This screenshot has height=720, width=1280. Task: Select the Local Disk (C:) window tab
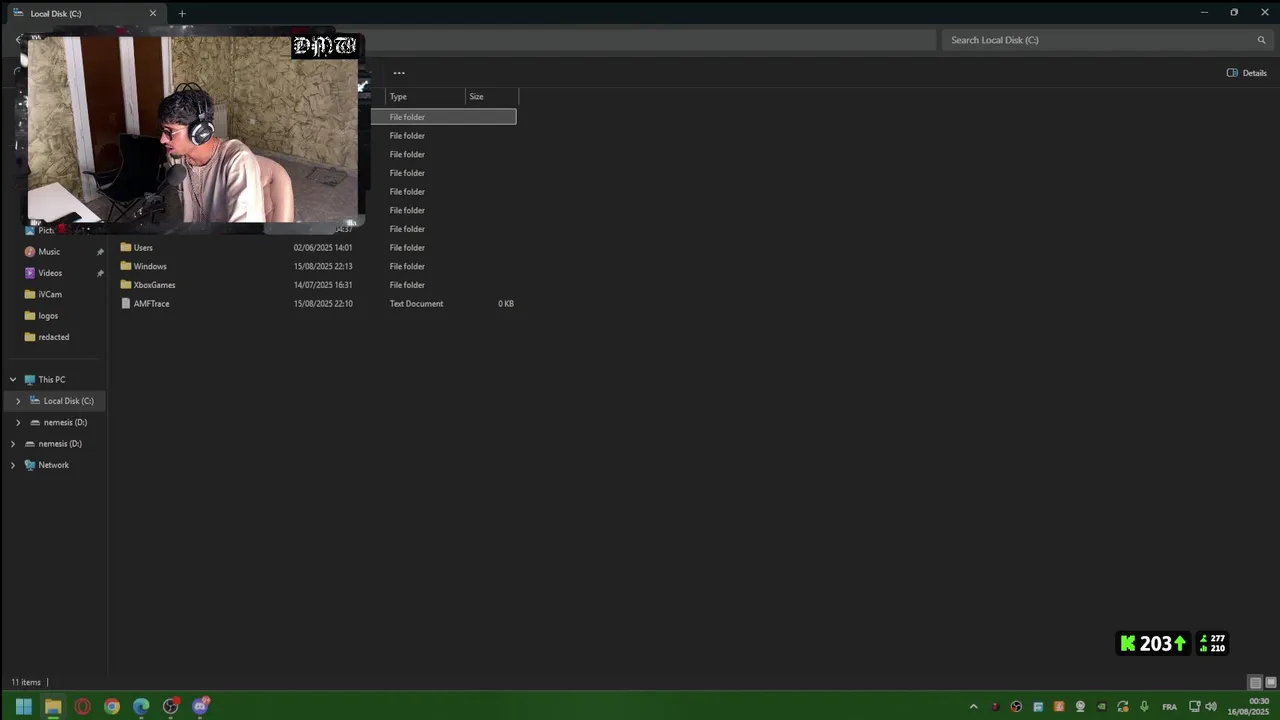[x=85, y=14]
